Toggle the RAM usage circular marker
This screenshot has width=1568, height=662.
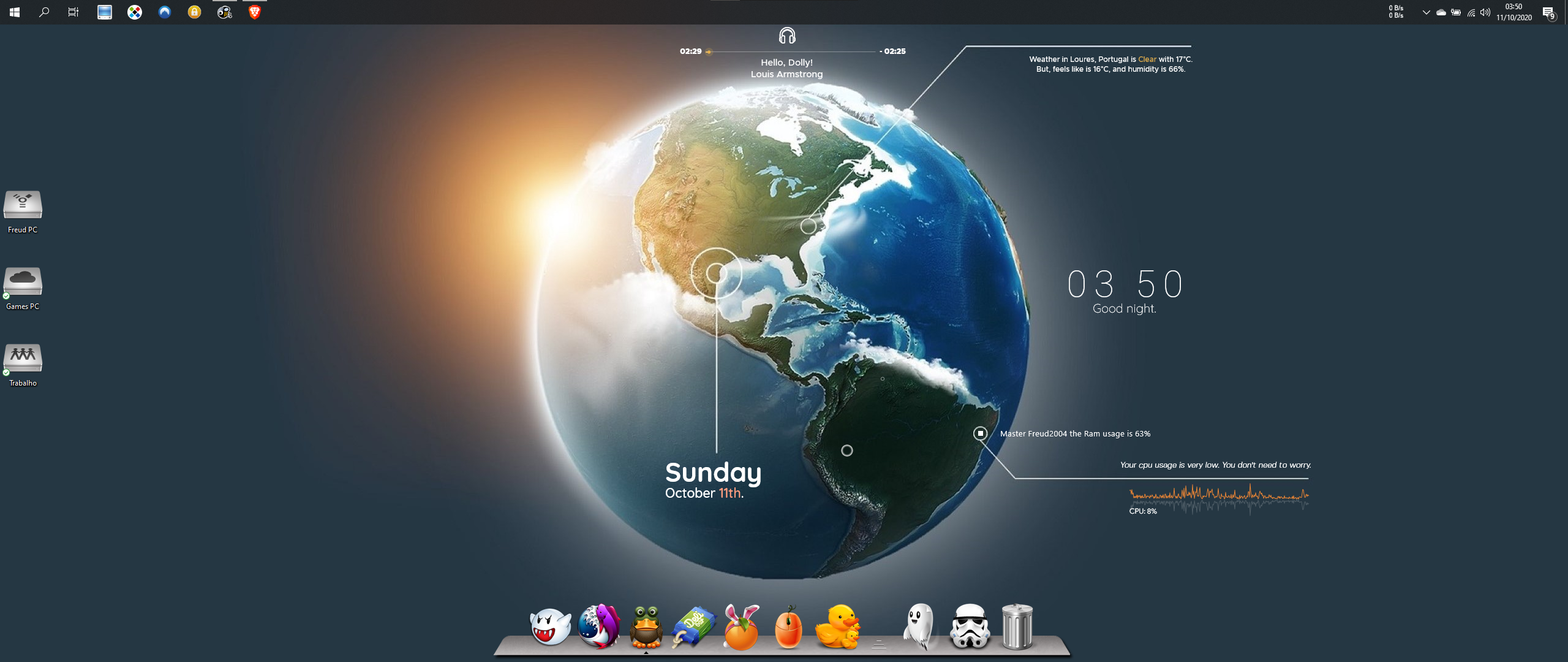pyautogui.click(x=980, y=433)
